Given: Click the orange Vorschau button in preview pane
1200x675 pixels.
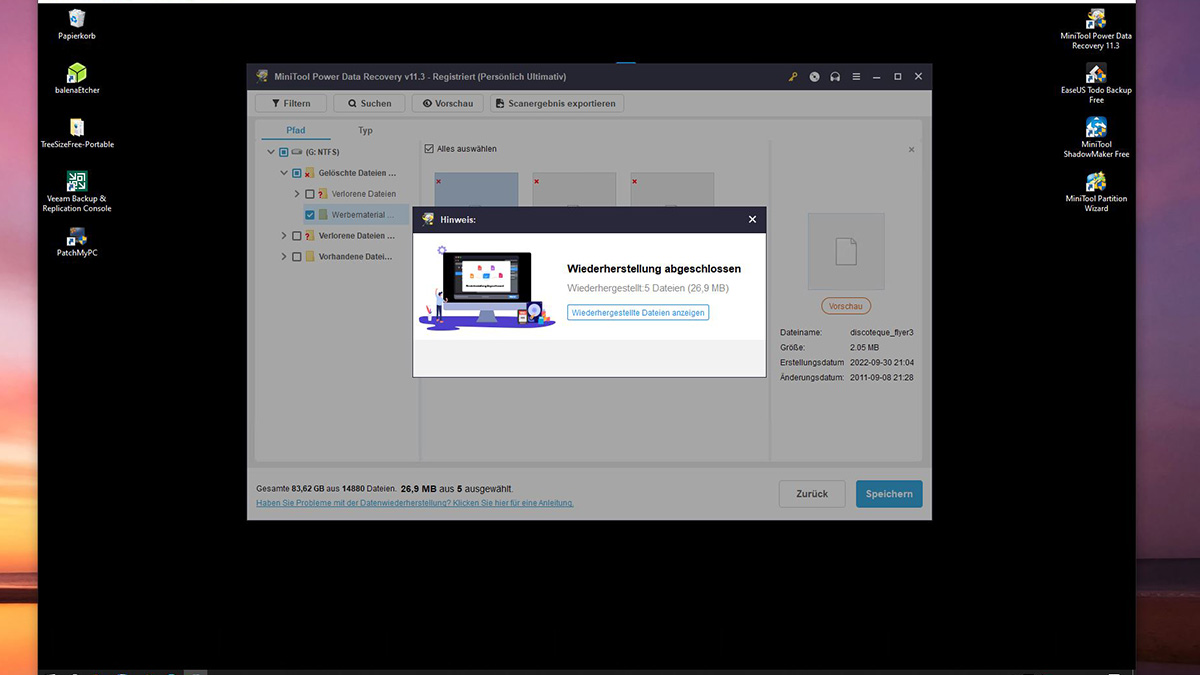Looking at the screenshot, I should click(x=846, y=306).
